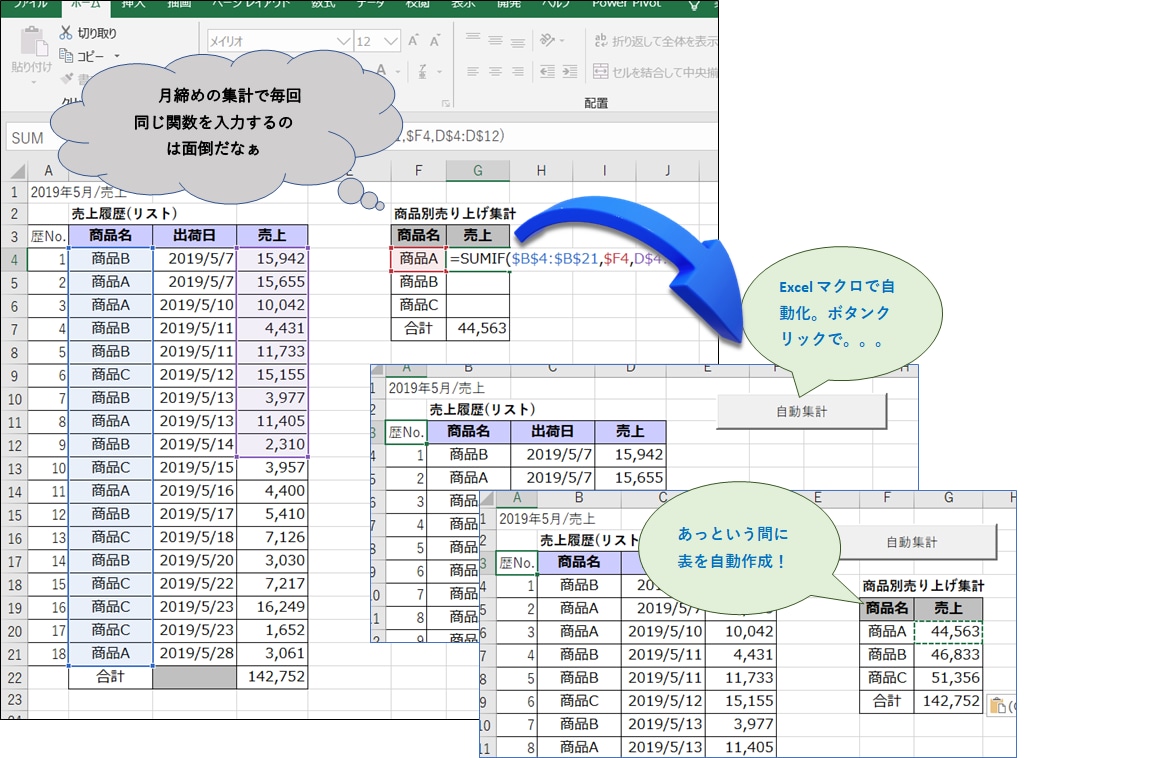The image size is (1152, 758).
Task: Select 商品別売り上げ集計 title in front window
Action: (x=923, y=585)
